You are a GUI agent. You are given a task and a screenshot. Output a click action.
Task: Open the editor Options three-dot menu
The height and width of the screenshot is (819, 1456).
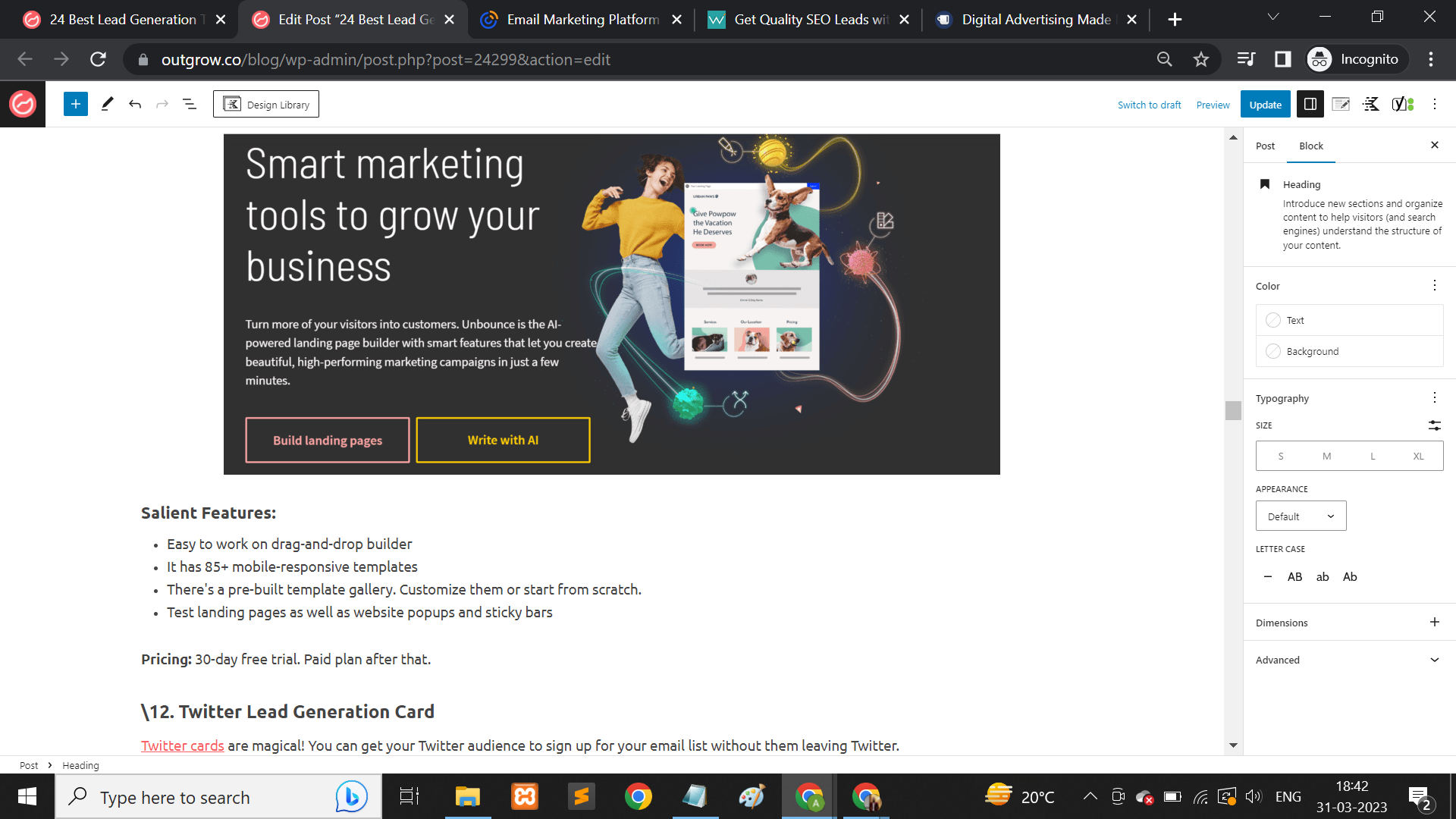[1434, 105]
